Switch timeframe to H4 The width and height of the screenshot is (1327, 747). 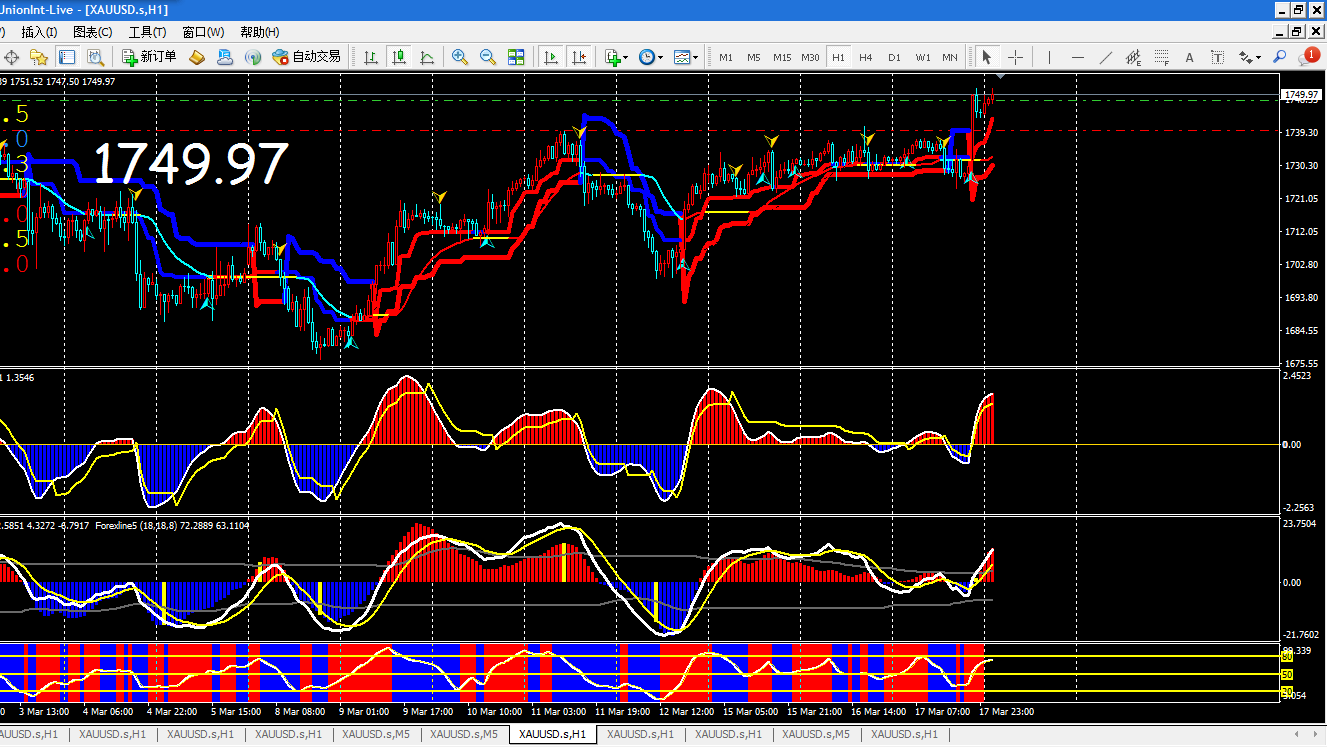tap(866, 57)
